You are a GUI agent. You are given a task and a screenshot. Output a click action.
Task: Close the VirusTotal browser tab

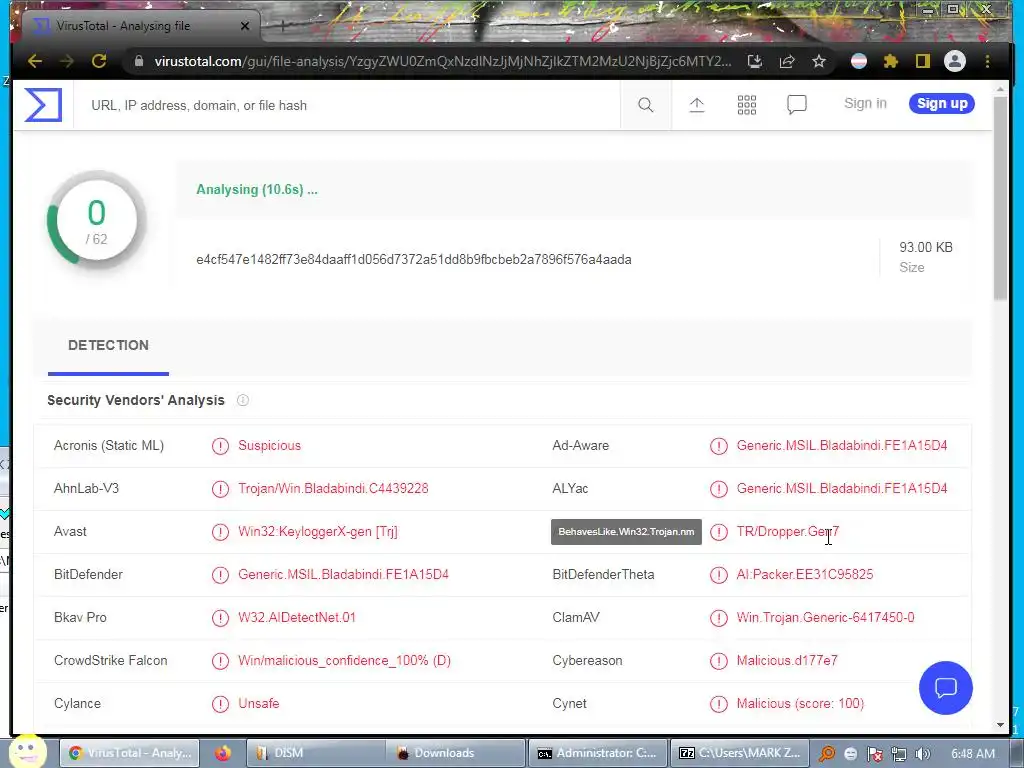[x=245, y=26]
